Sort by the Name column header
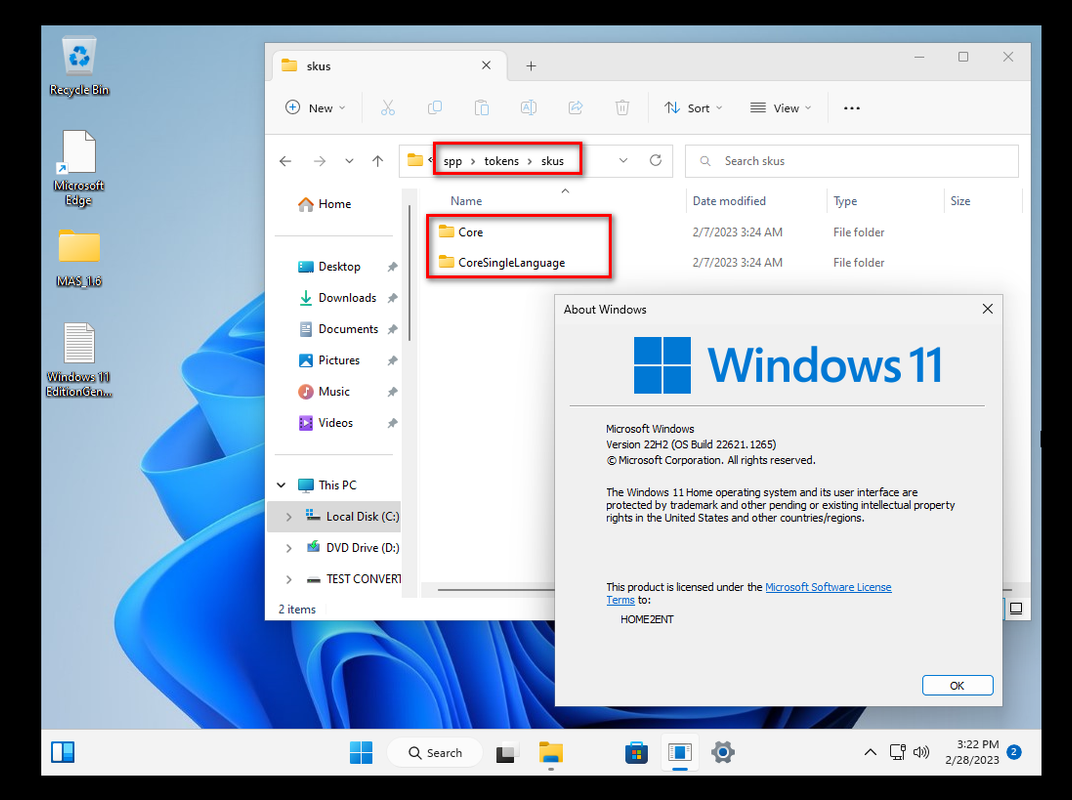The image size is (1072, 800). click(x=466, y=201)
